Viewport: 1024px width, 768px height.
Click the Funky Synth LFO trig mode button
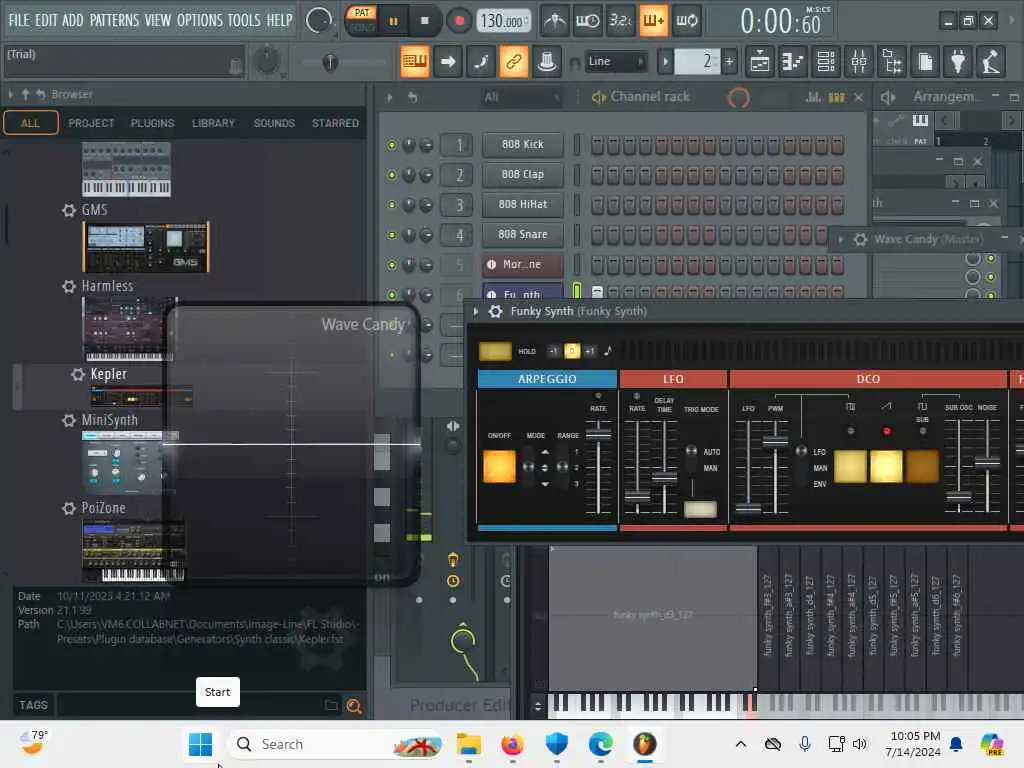pyautogui.click(x=700, y=509)
